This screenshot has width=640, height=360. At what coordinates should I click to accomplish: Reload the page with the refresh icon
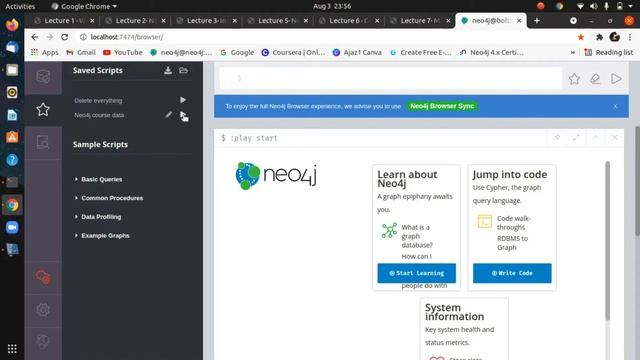point(64,37)
